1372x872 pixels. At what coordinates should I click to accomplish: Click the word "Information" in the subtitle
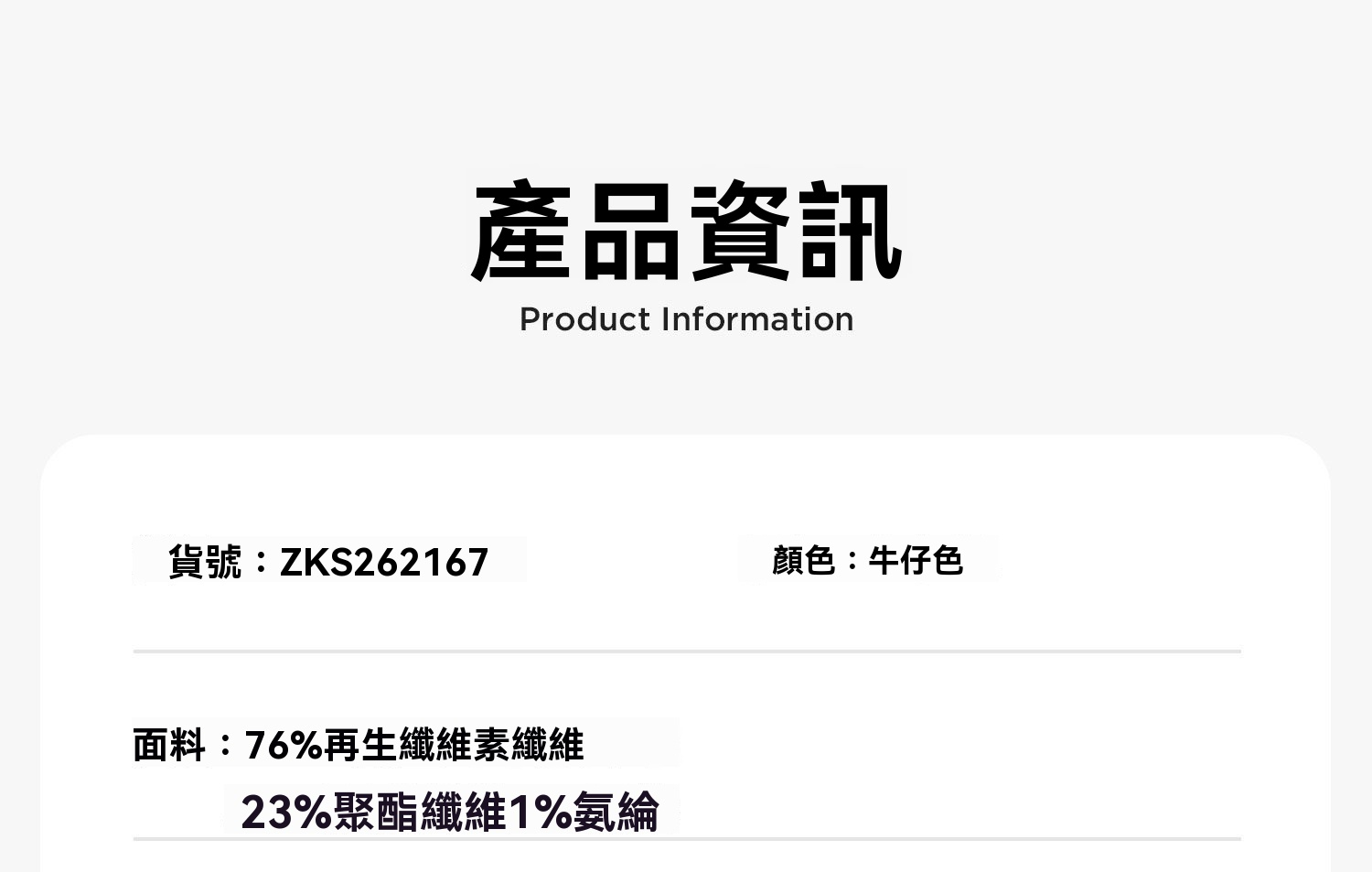757,319
